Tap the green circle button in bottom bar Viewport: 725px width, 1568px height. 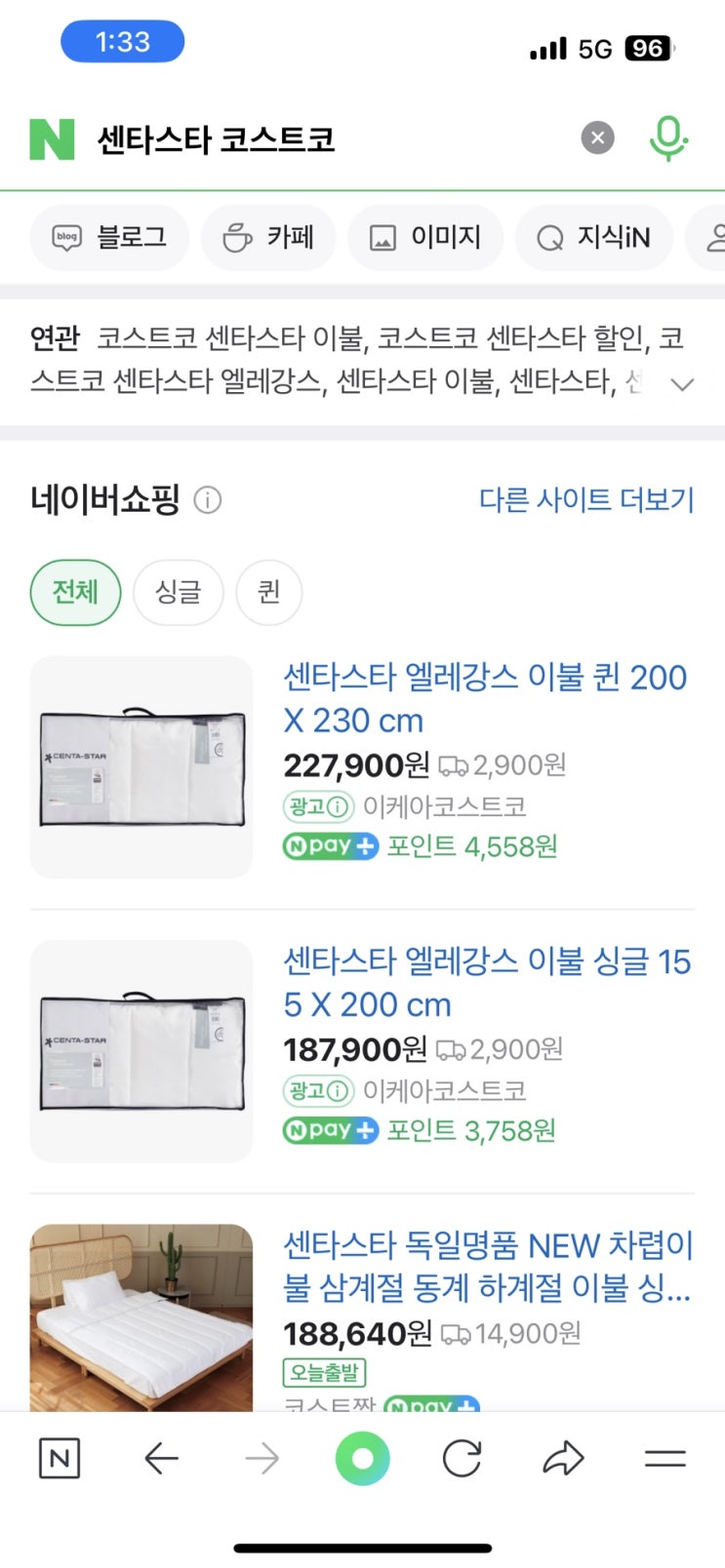click(362, 1459)
